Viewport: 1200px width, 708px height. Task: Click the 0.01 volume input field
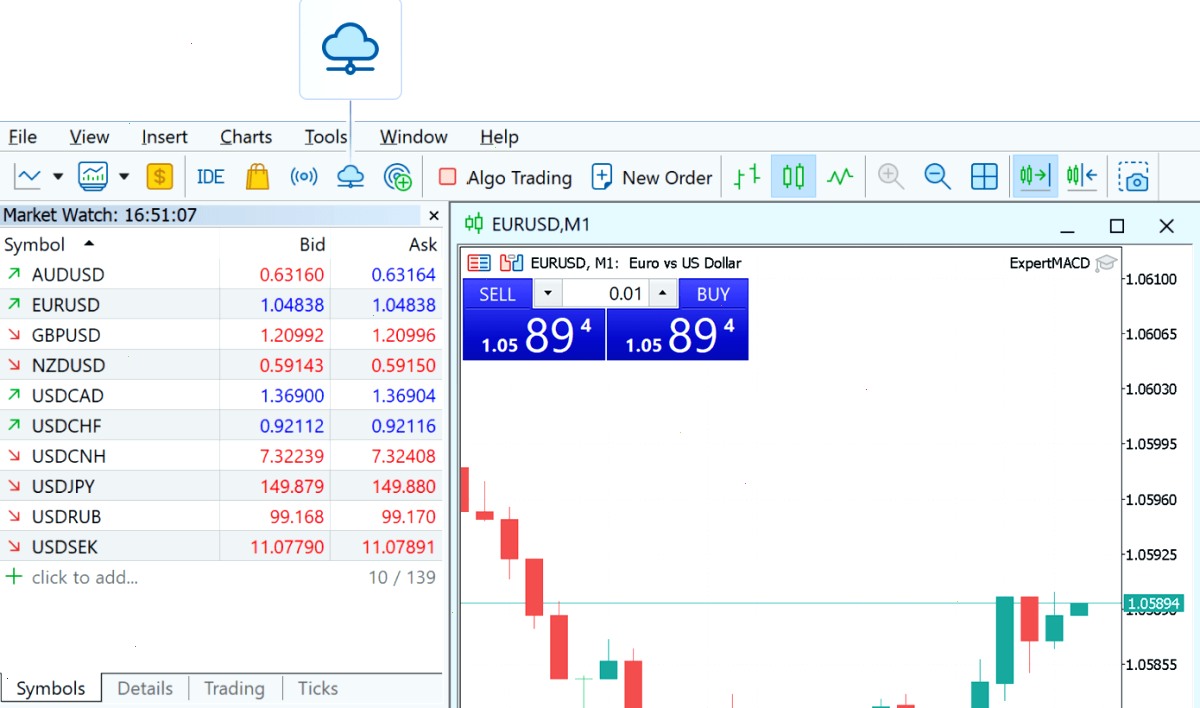point(605,294)
